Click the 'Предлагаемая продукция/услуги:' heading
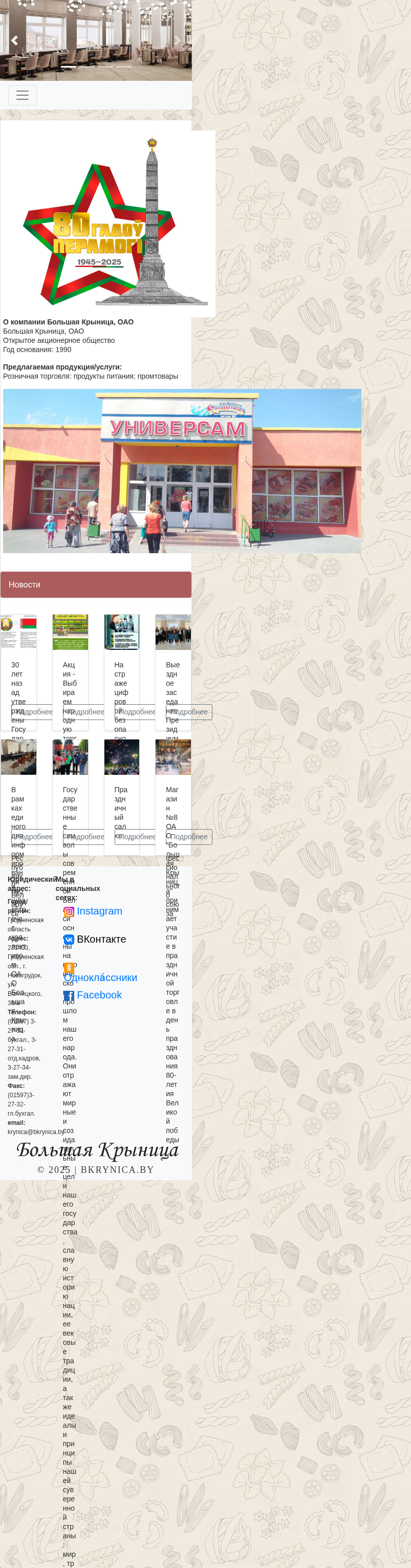Screen dimensions: 411x1568 tap(63, 367)
